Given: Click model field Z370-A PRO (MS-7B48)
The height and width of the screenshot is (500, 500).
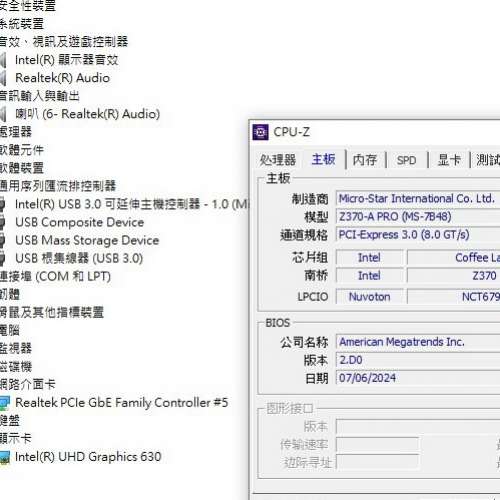Looking at the screenshot, I should [418, 217].
